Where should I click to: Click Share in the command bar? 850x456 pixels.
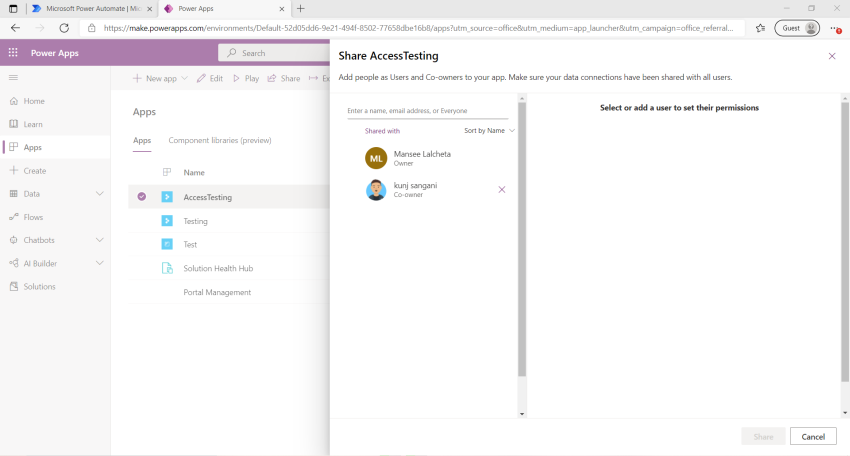tap(284, 78)
